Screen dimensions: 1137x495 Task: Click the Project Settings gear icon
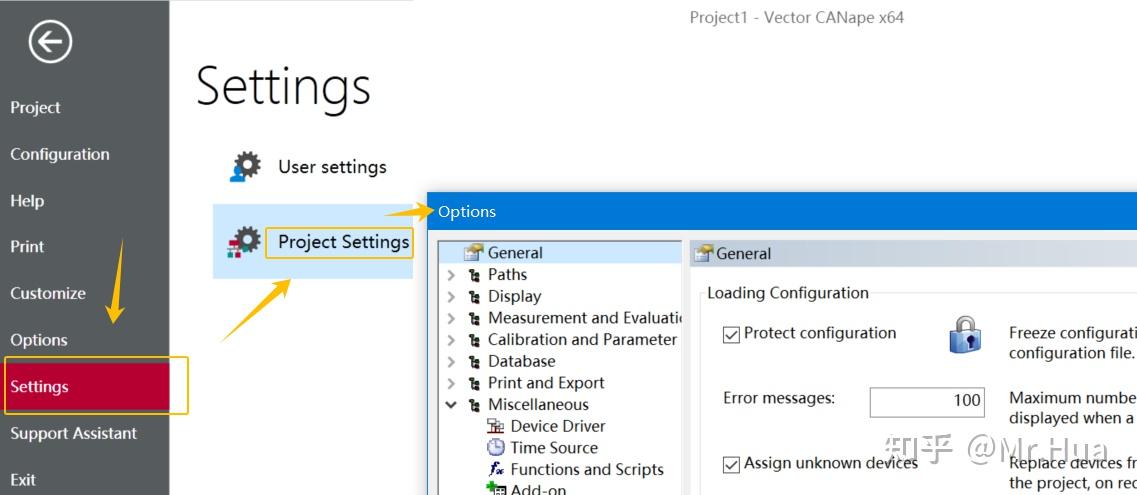pos(244,242)
